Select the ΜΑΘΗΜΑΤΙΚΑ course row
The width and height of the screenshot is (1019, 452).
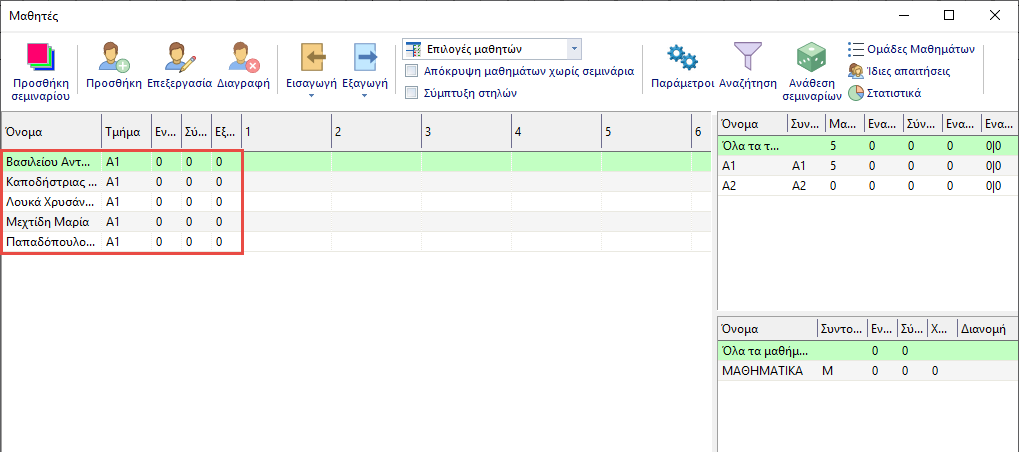click(762, 371)
